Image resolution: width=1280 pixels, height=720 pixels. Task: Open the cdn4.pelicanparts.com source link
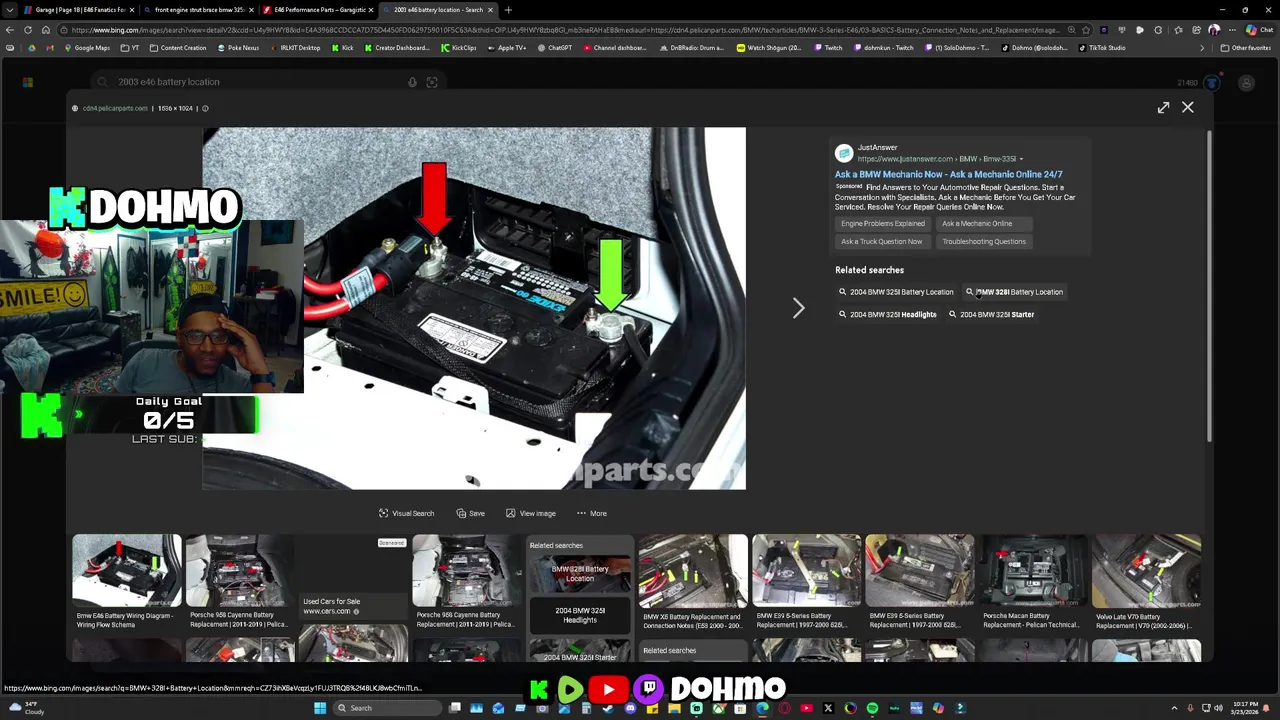point(115,108)
